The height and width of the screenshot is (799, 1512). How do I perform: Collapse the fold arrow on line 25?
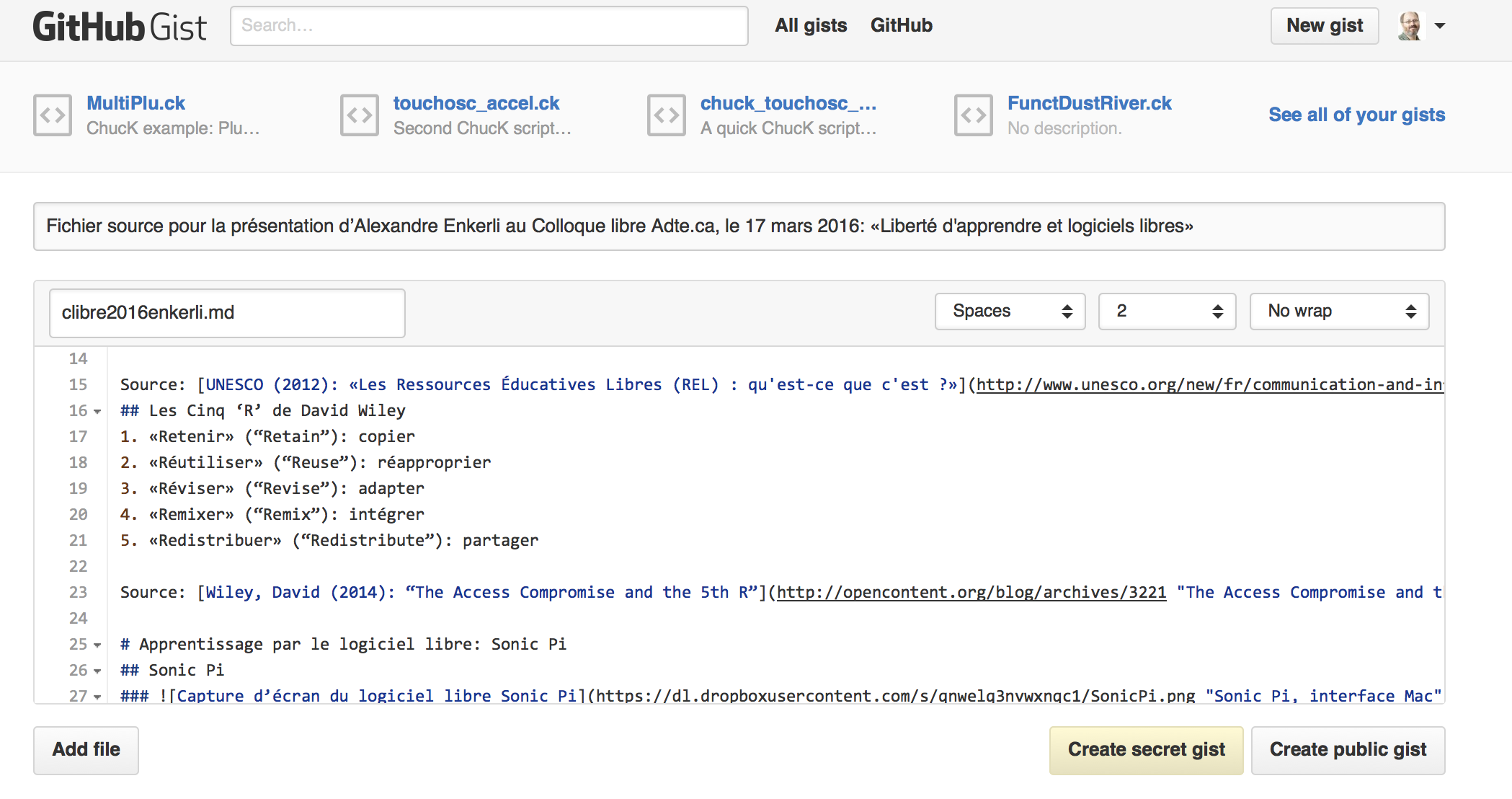point(97,645)
